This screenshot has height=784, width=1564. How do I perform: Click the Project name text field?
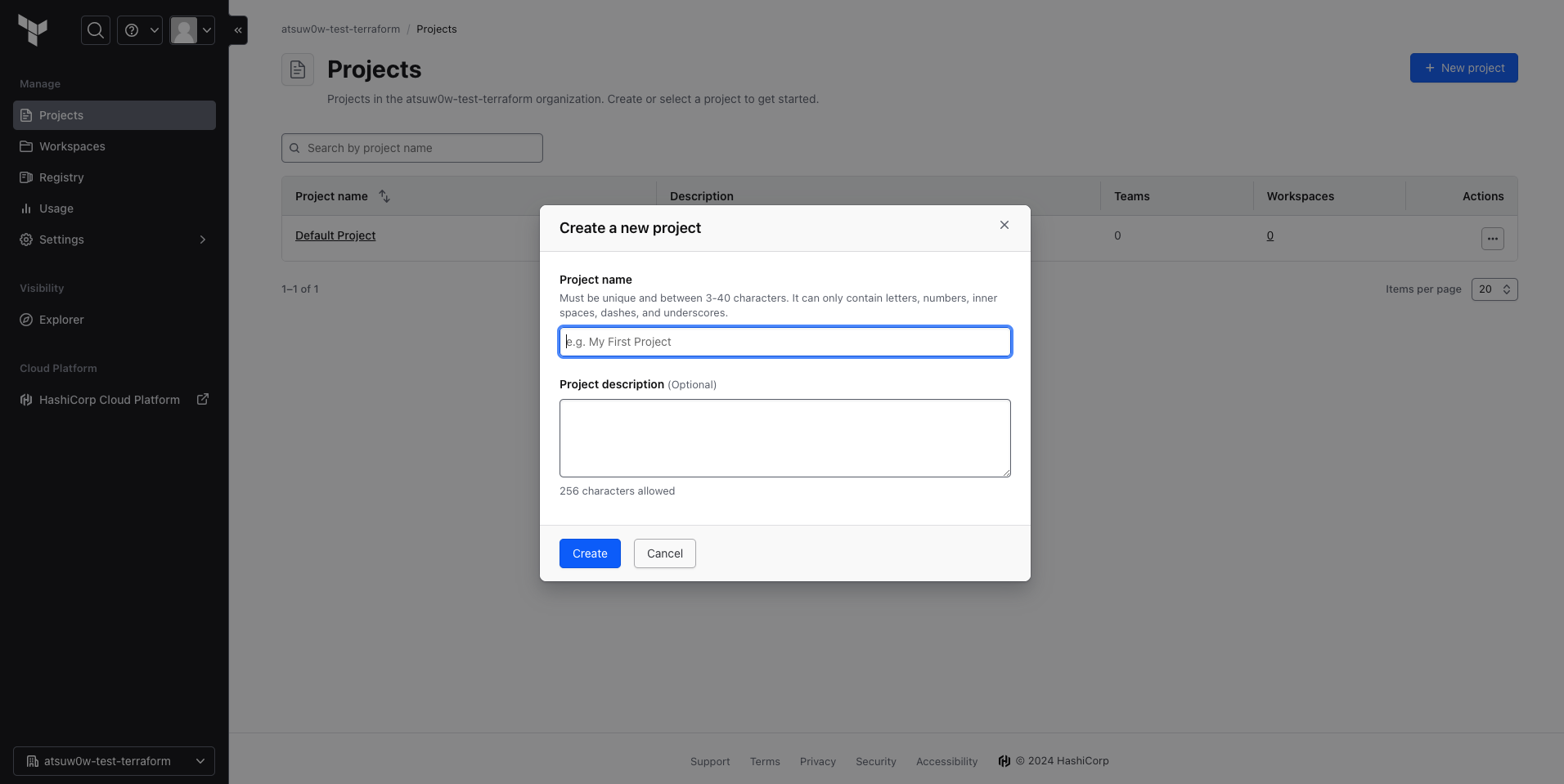tap(784, 342)
